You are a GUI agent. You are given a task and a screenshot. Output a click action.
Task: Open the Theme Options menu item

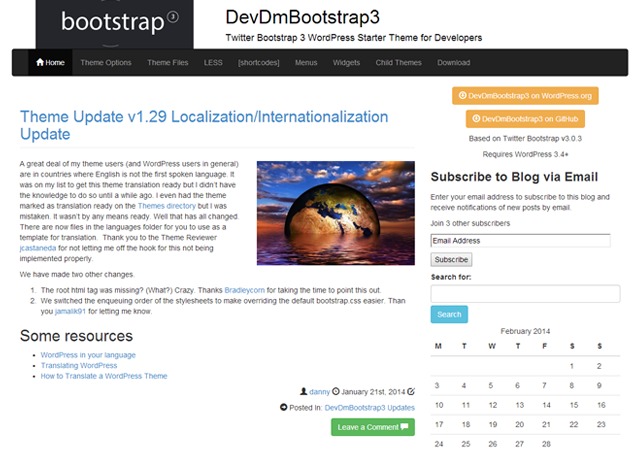[106, 62]
